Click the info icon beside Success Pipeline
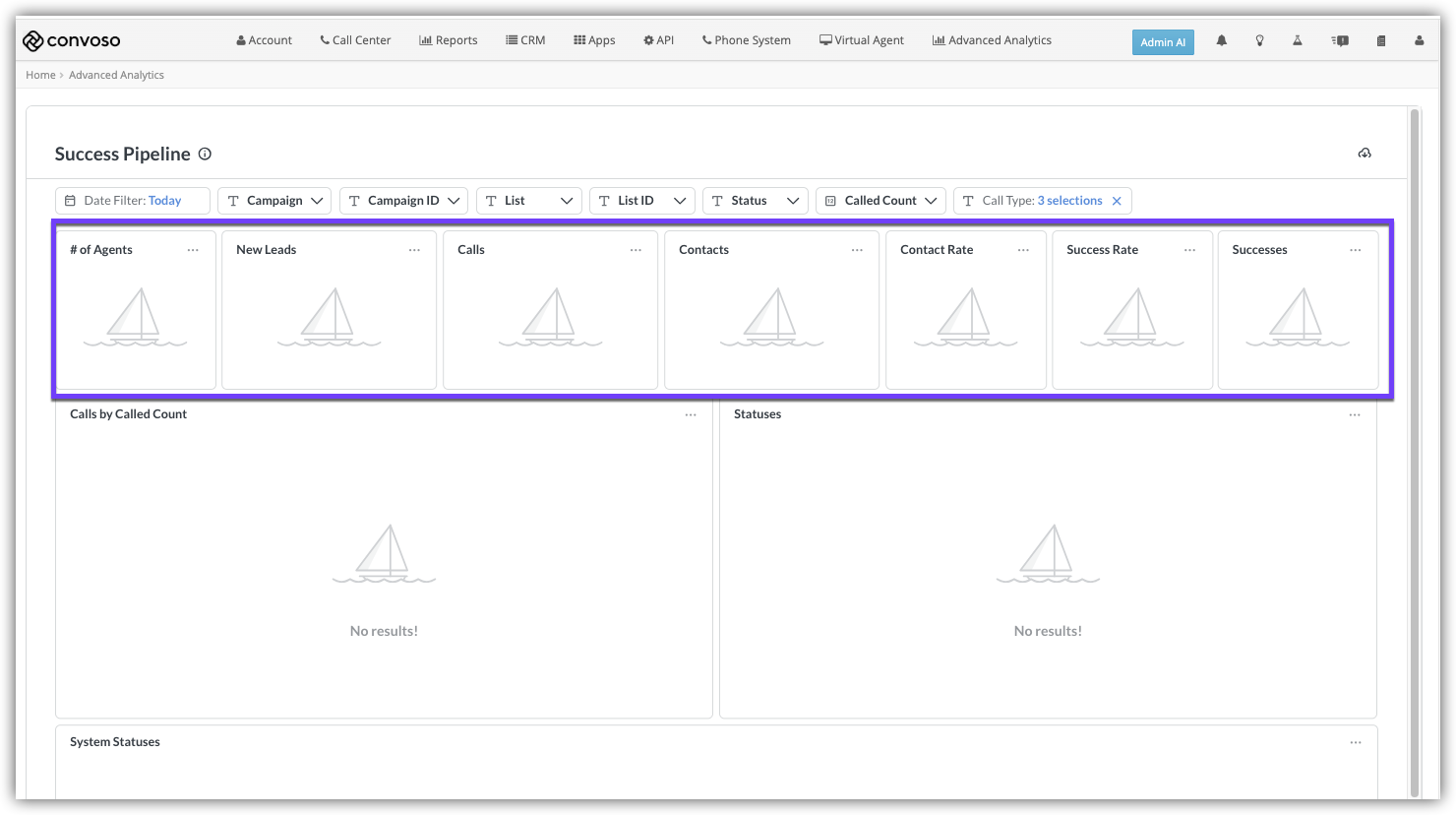 tap(205, 154)
